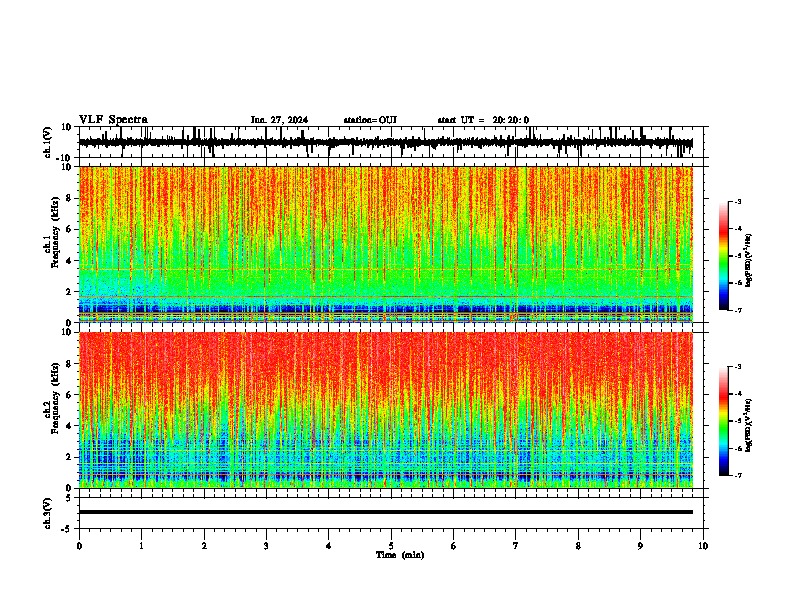Click the "Time (min)" axis title
This screenshot has height=612, width=792.
pos(400,555)
